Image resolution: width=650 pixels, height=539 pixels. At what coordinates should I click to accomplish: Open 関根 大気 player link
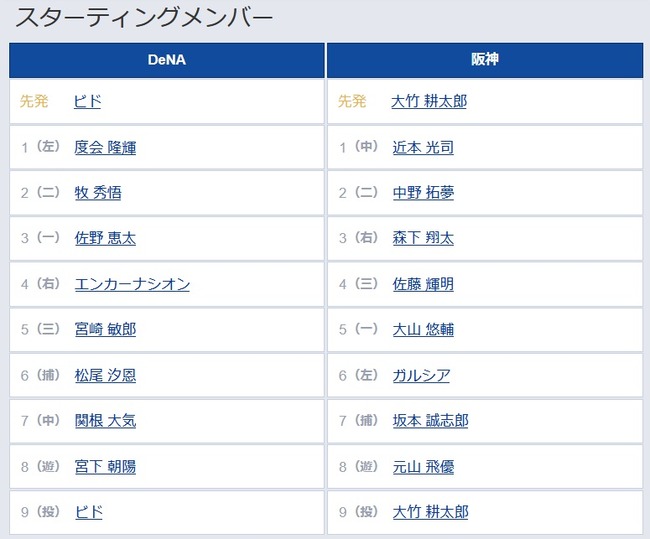[105, 421]
